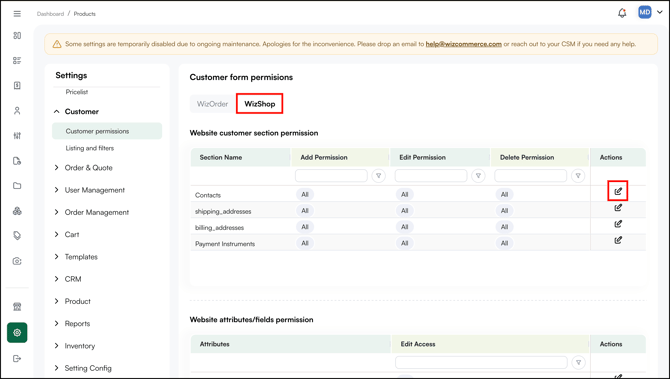Click the Delete Permission filter input
670x379 pixels.
(x=531, y=176)
